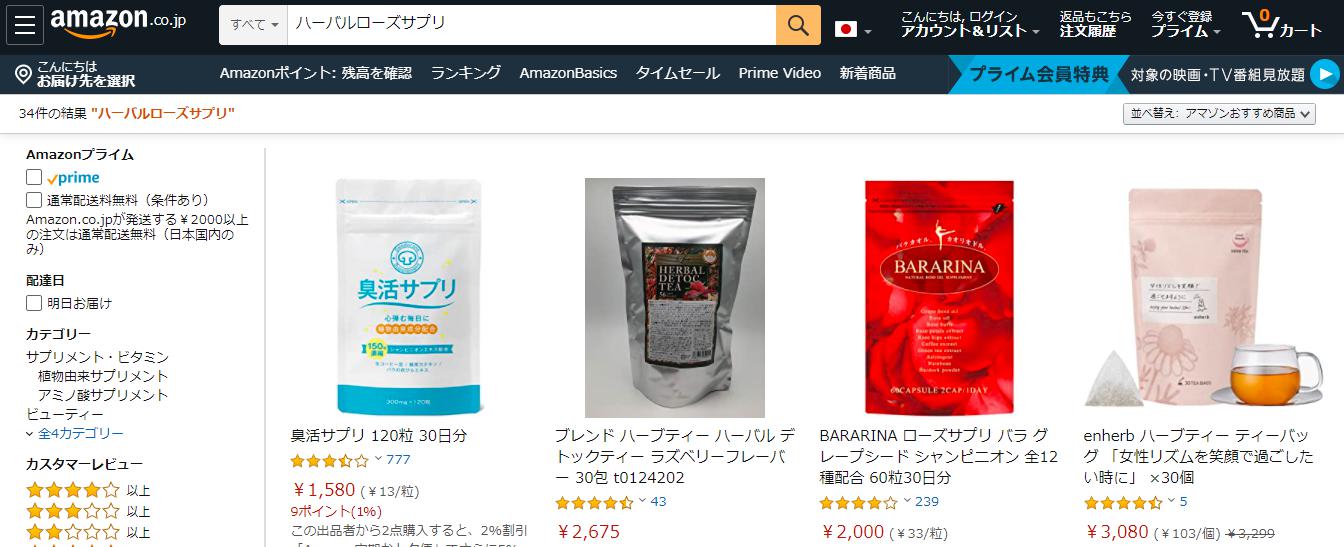This screenshot has height=547, width=1344.
Task: Go to タイムセール in nav bar
Action: coord(677,73)
